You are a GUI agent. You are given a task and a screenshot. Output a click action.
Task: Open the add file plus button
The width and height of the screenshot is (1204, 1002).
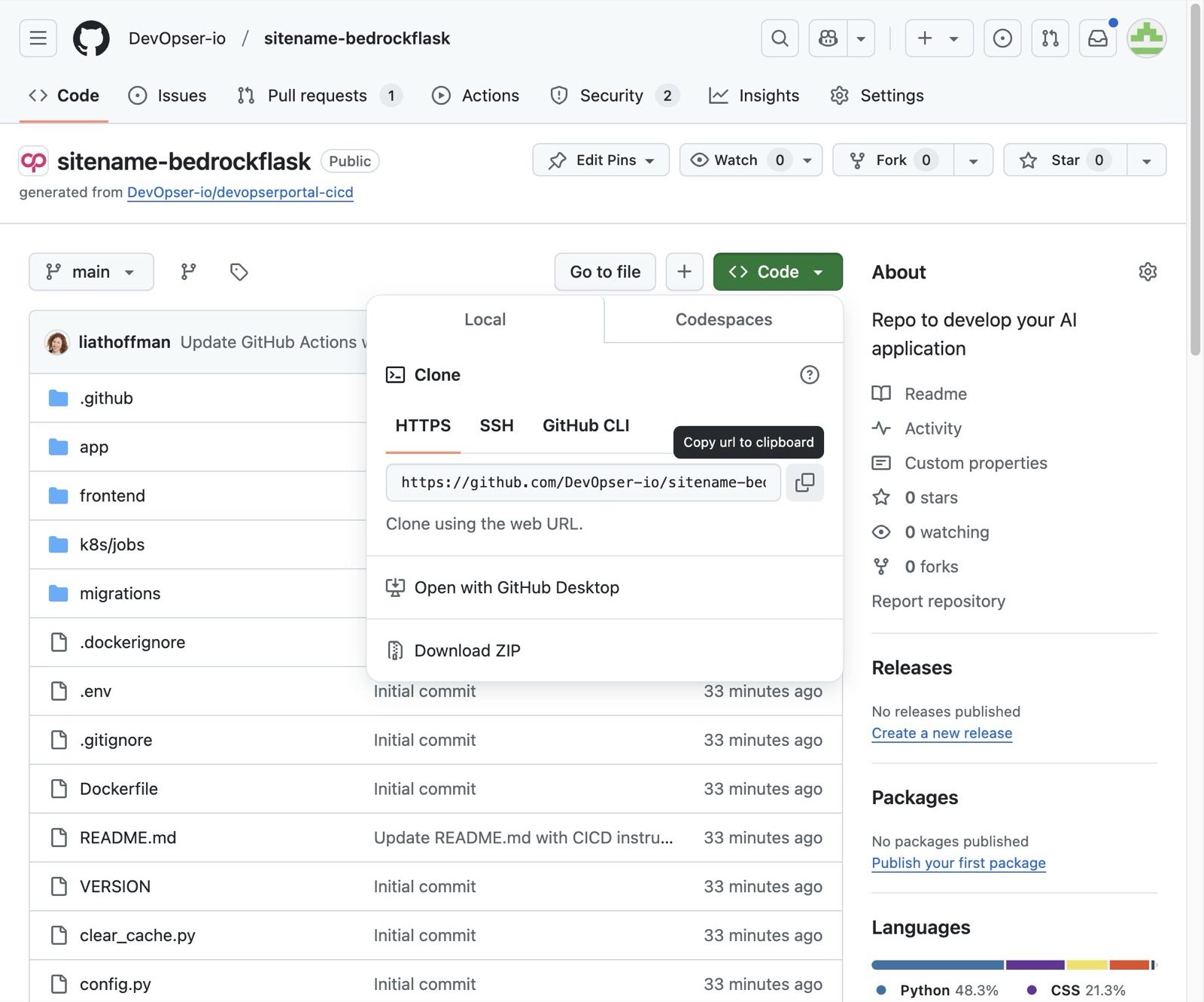pyautogui.click(x=684, y=272)
